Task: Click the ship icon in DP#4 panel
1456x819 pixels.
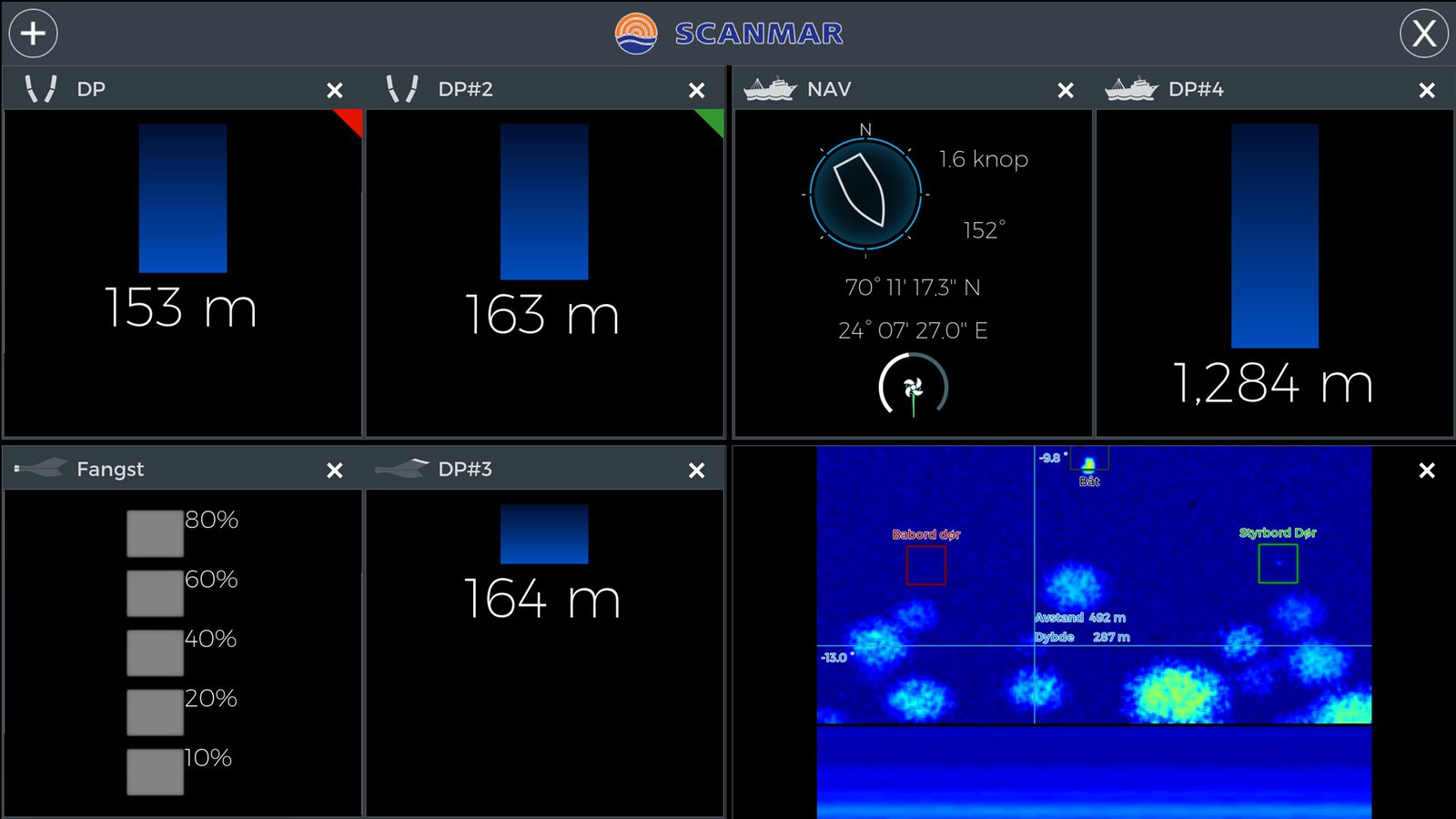Action: (1131, 89)
